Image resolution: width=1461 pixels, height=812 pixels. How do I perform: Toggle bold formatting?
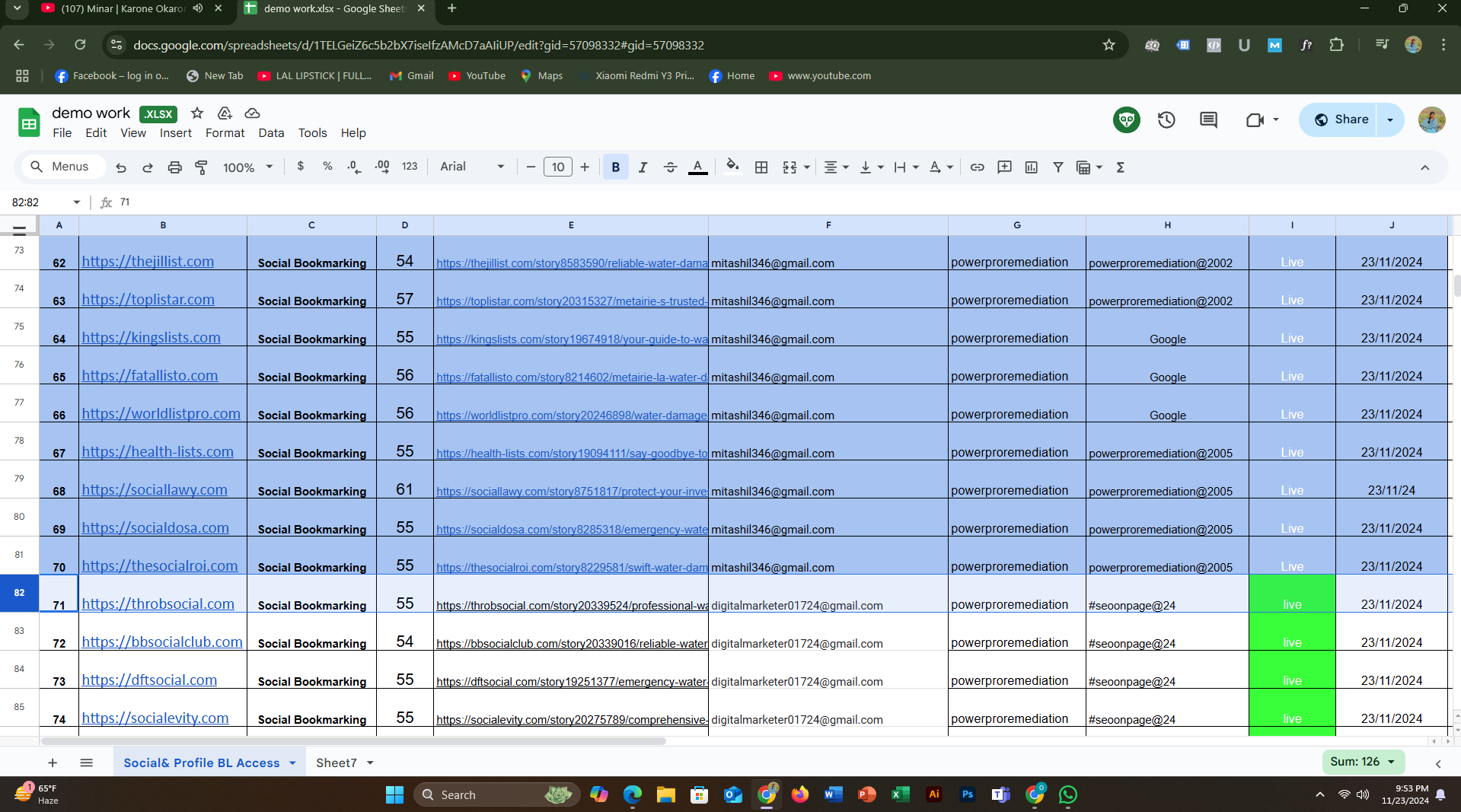(615, 167)
